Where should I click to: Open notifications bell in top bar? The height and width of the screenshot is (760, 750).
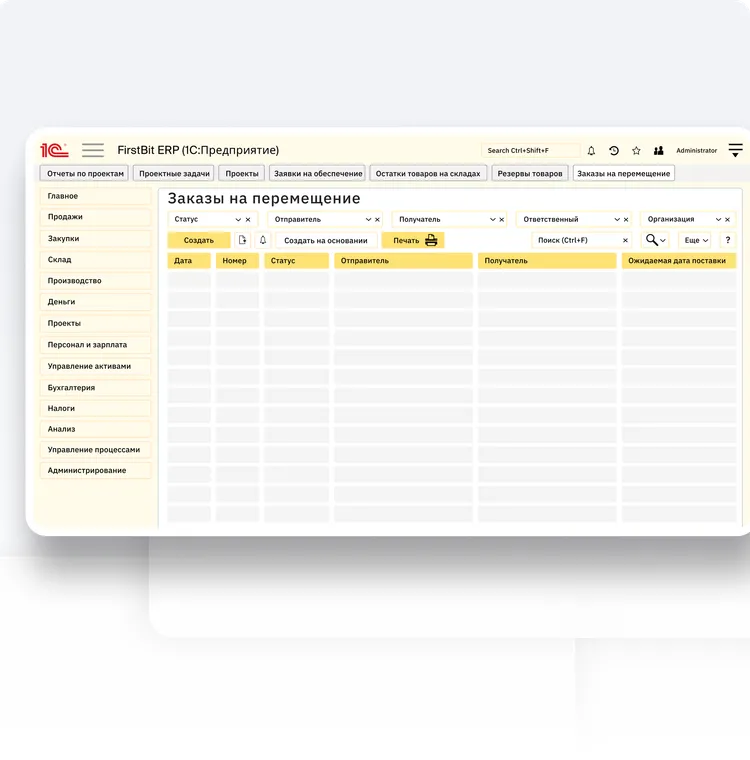click(x=591, y=151)
